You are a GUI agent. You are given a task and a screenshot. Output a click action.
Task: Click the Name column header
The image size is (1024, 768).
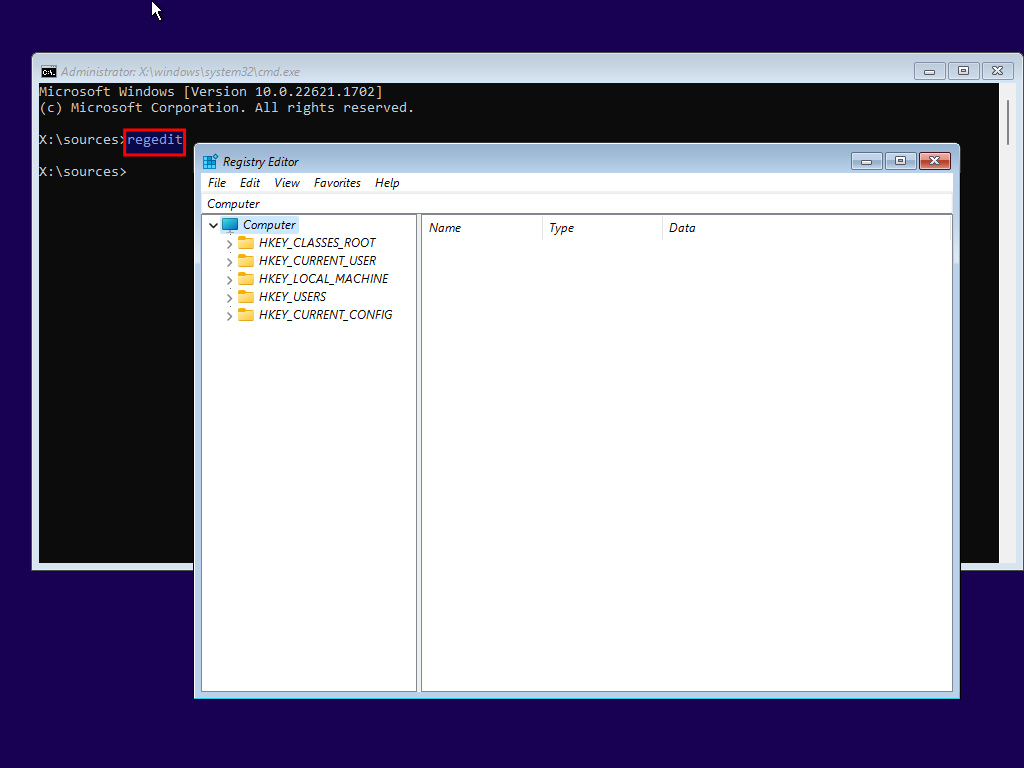tap(482, 228)
